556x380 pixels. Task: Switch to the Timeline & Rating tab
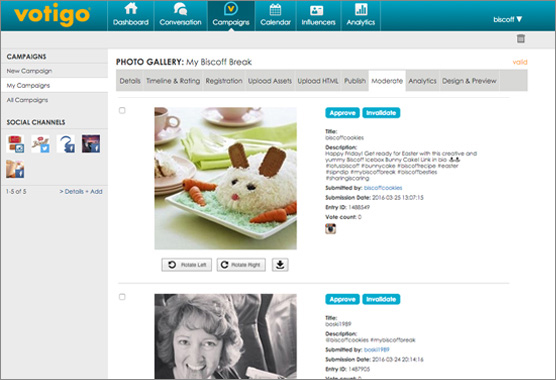coord(173,81)
